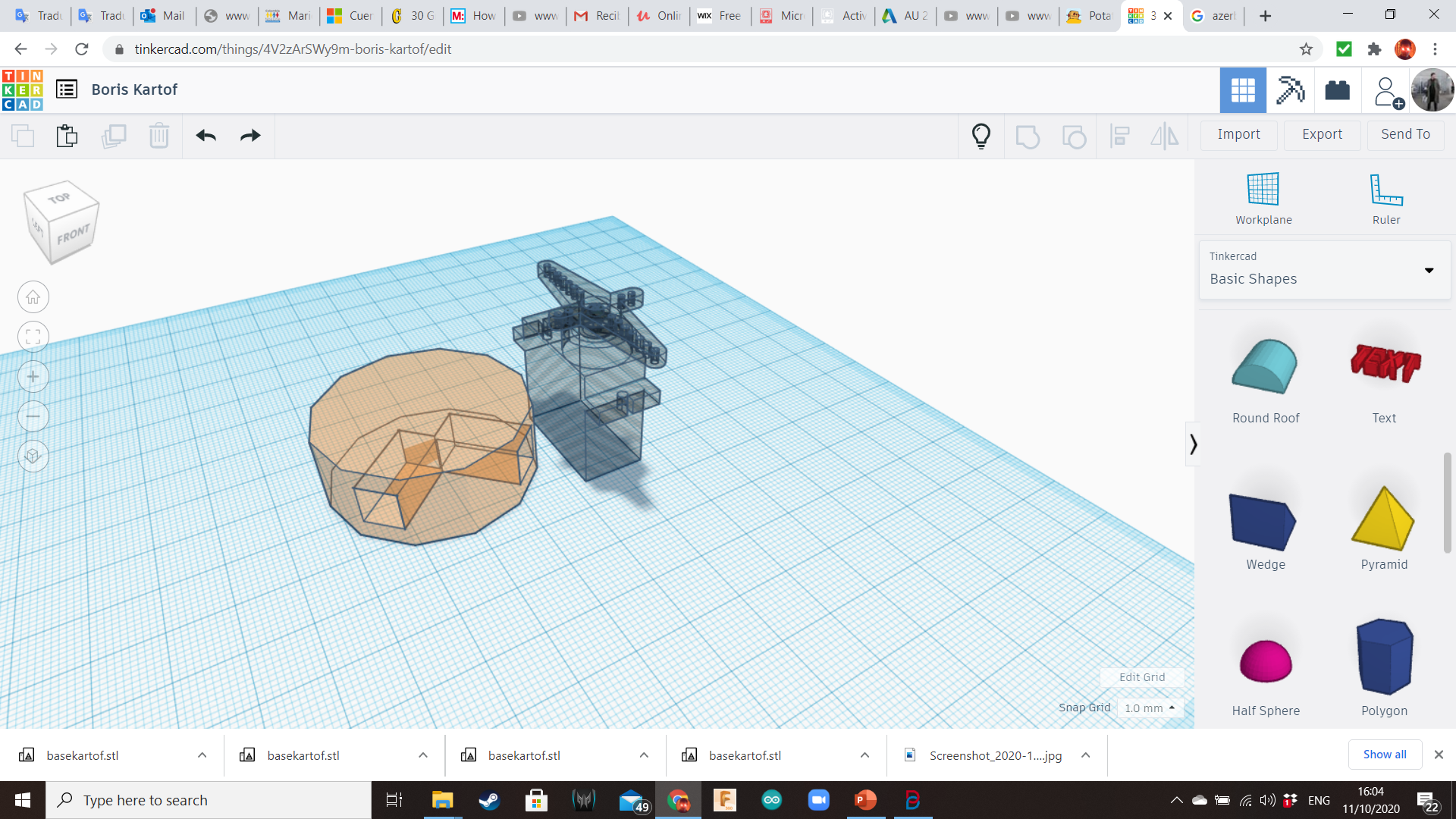Open the Workplane tool
The image size is (1456, 819).
tap(1263, 199)
